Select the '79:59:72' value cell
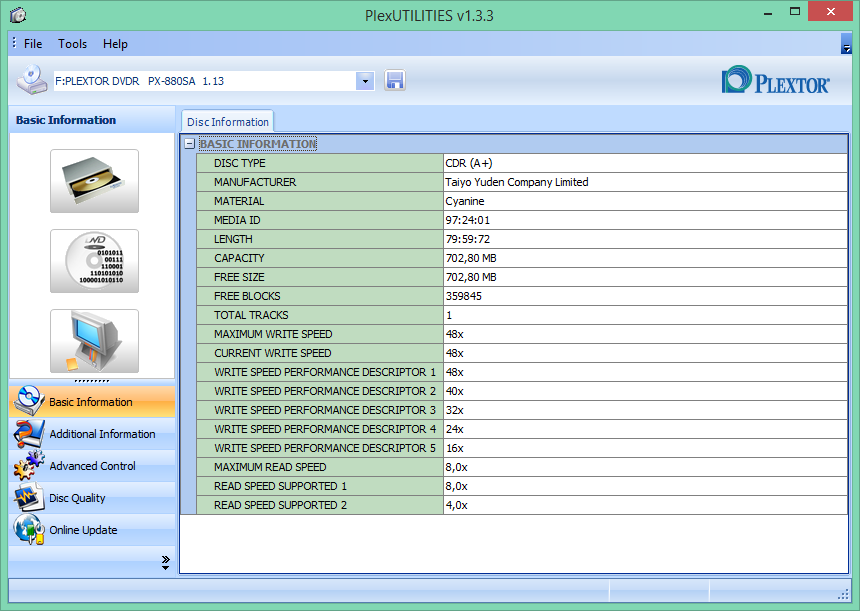 (x=646, y=239)
